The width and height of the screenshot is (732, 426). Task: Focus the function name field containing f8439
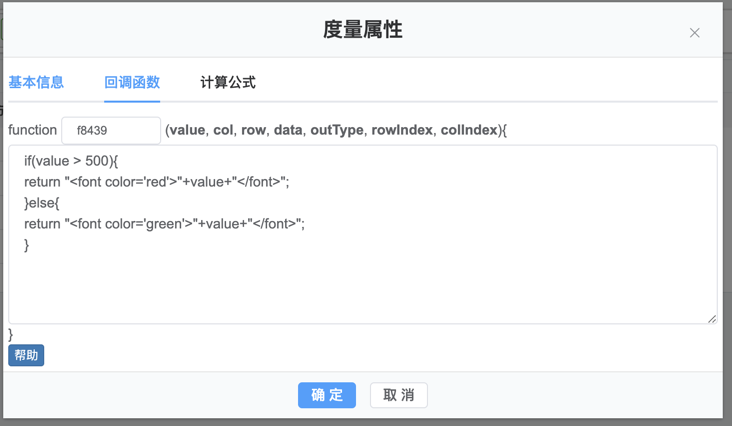pyautogui.click(x=111, y=130)
